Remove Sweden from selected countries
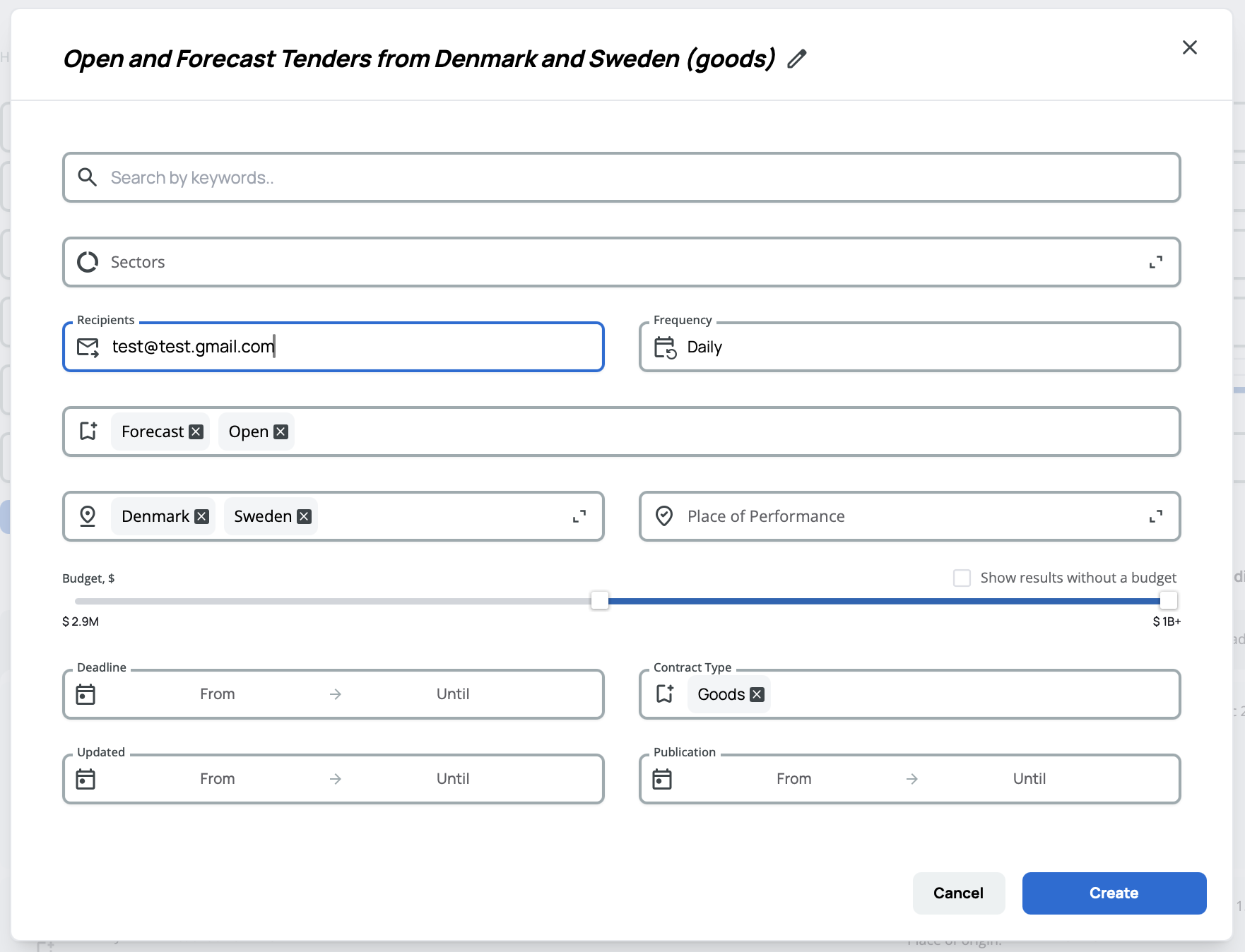The image size is (1245, 952). 304,516
